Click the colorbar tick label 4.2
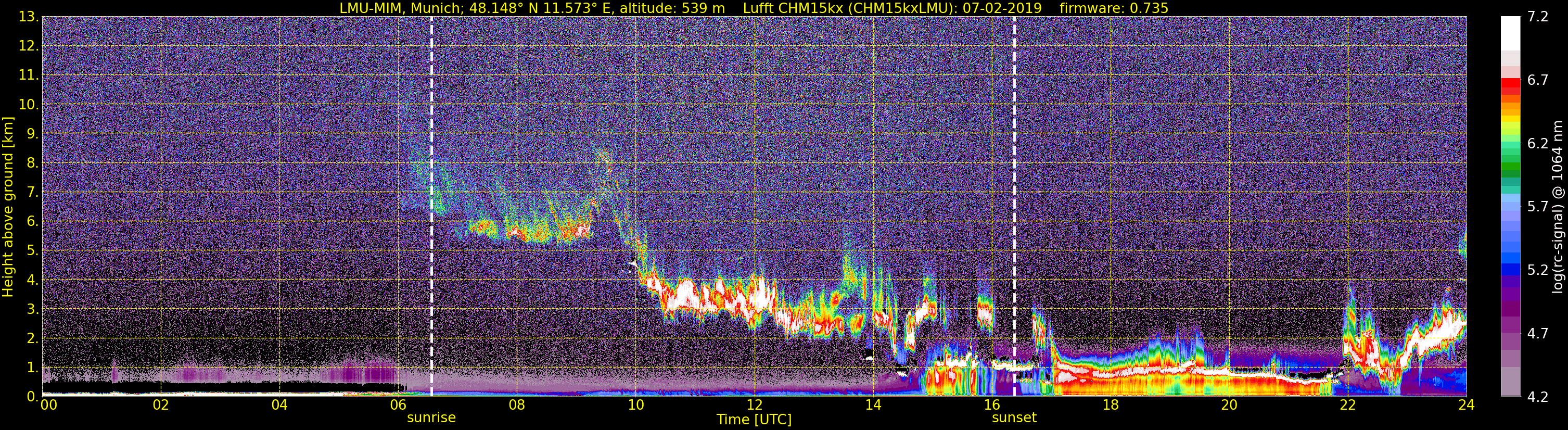This screenshot has height=430, width=1568. pyautogui.click(x=1538, y=397)
